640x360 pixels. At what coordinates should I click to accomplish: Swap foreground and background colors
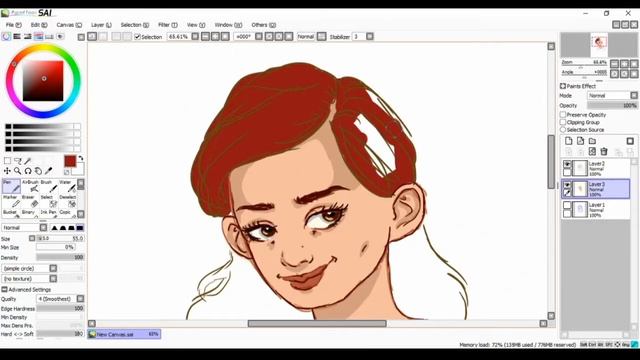(x=81, y=158)
